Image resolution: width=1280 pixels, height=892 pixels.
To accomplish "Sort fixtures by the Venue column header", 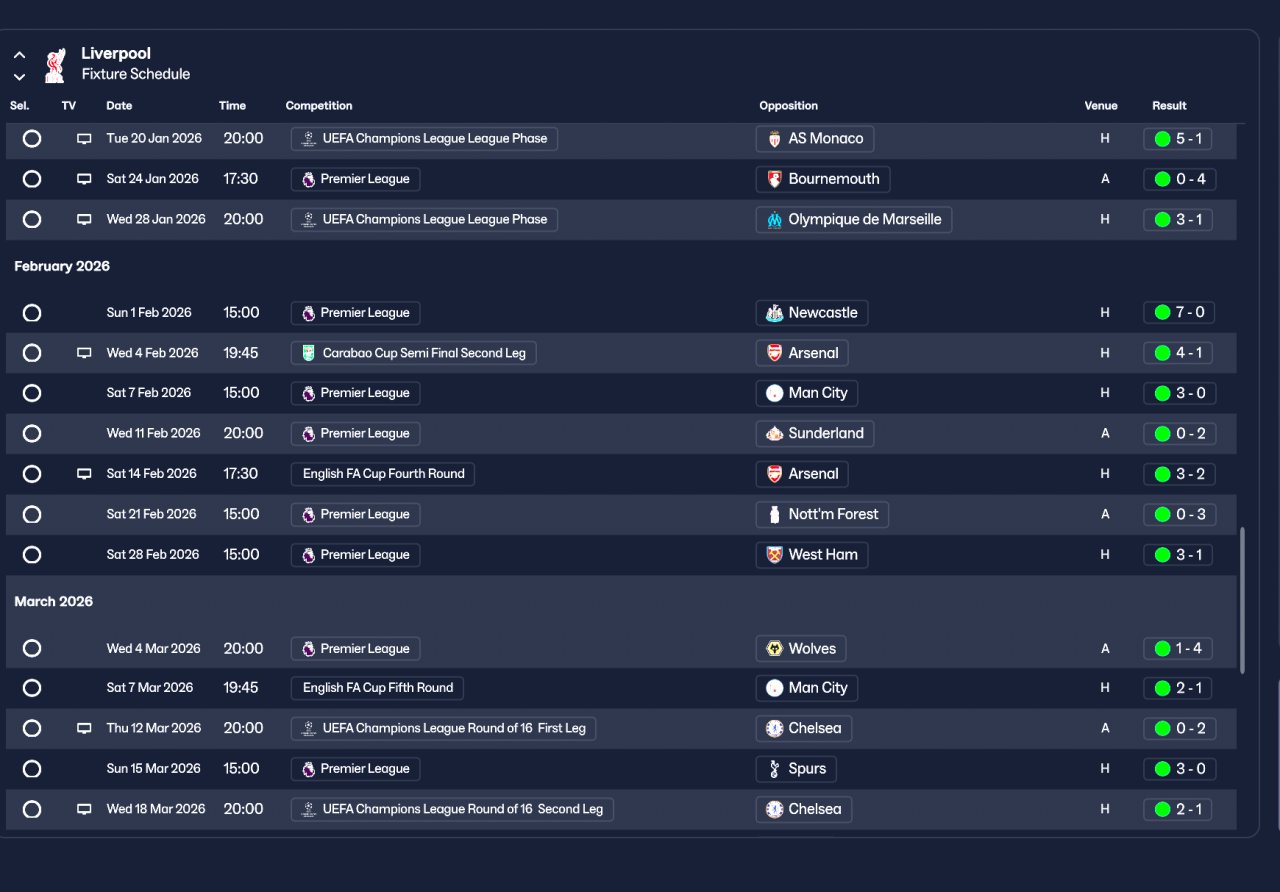I will point(1101,106).
